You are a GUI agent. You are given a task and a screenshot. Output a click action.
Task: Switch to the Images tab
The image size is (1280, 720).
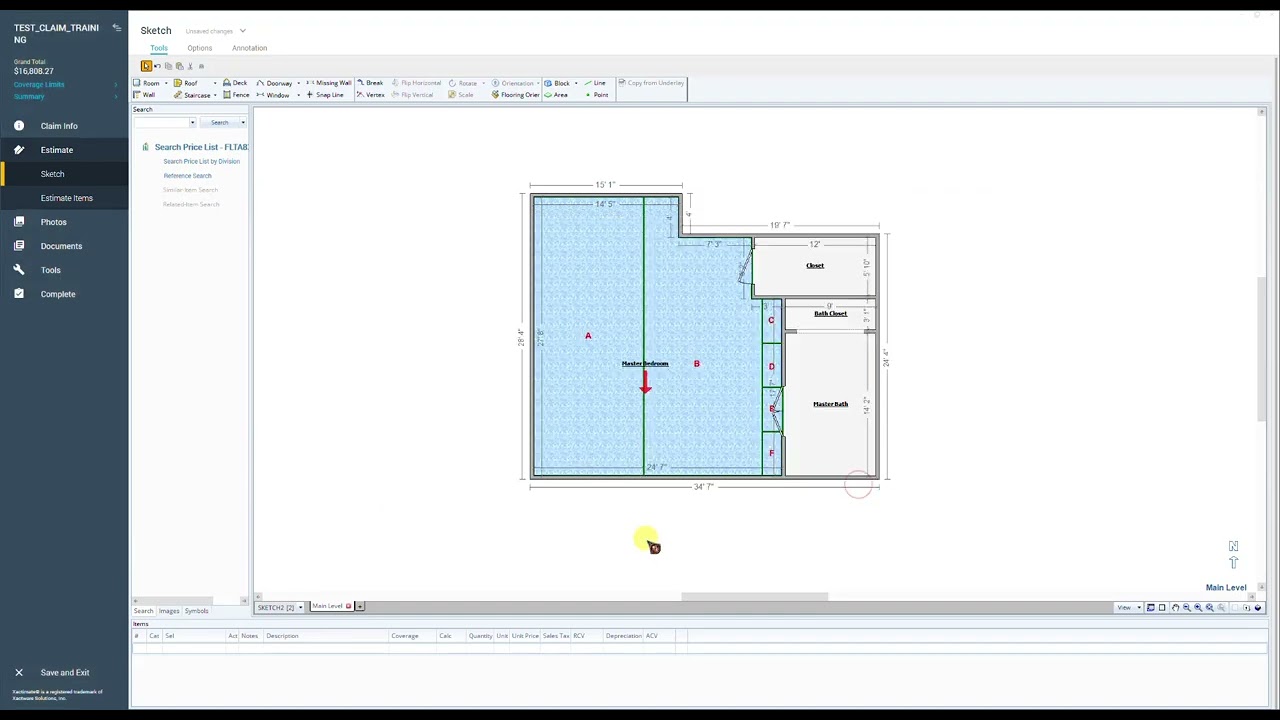(x=169, y=611)
